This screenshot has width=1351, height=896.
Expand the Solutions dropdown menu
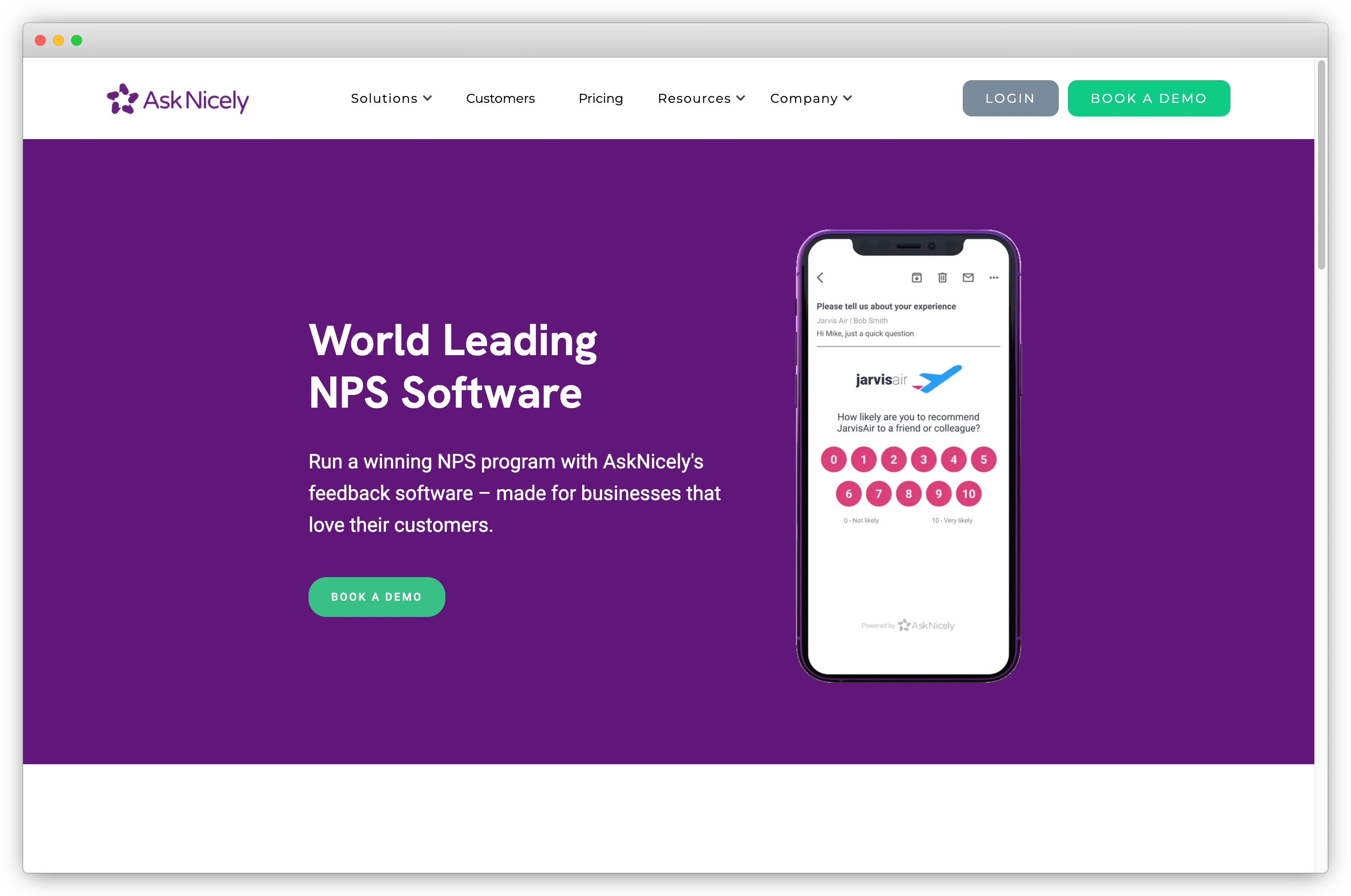390,98
